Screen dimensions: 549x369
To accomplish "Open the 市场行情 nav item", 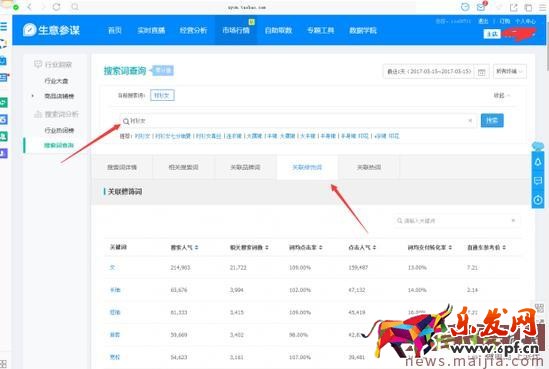I will click(x=236, y=30).
